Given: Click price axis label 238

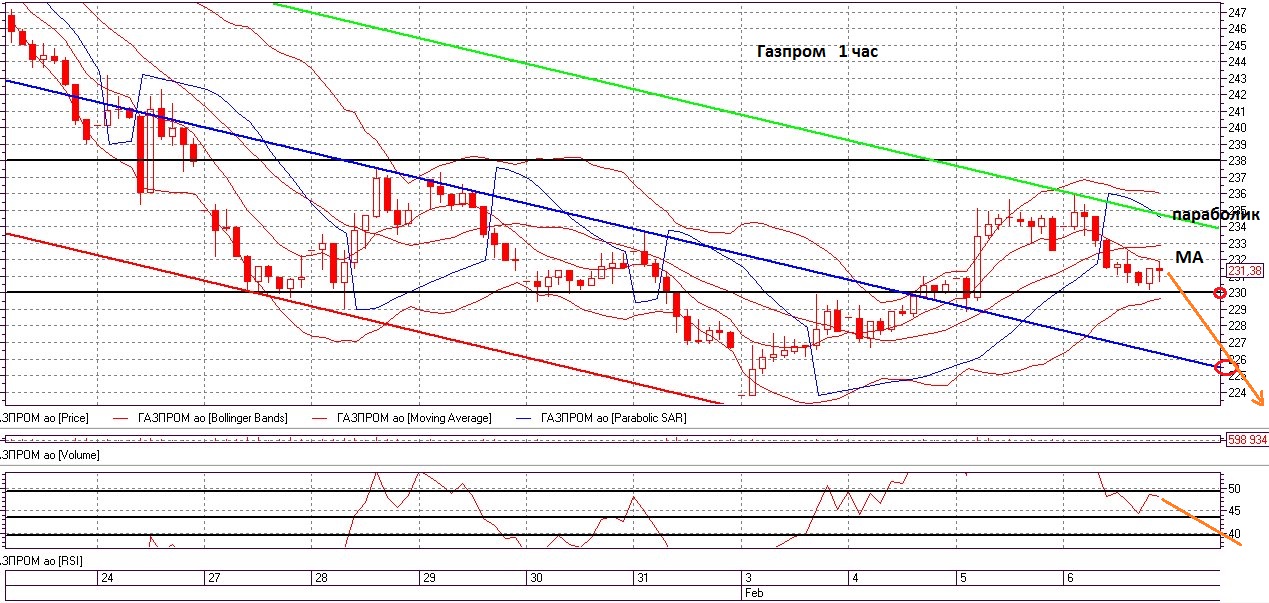Looking at the screenshot, I should click(1237, 160).
